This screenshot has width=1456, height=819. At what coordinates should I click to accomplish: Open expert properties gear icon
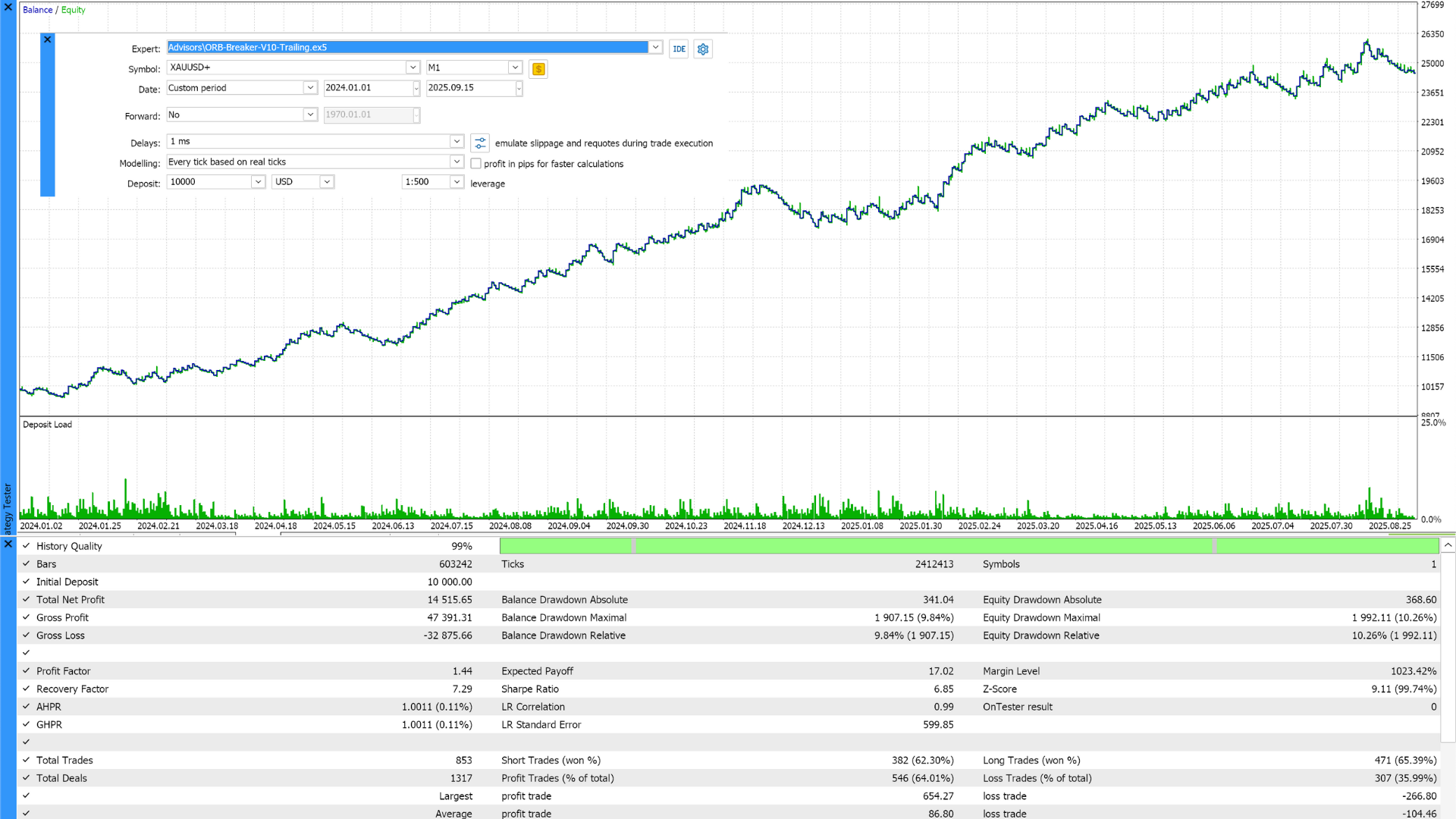pyautogui.click(x=703, y=49)
